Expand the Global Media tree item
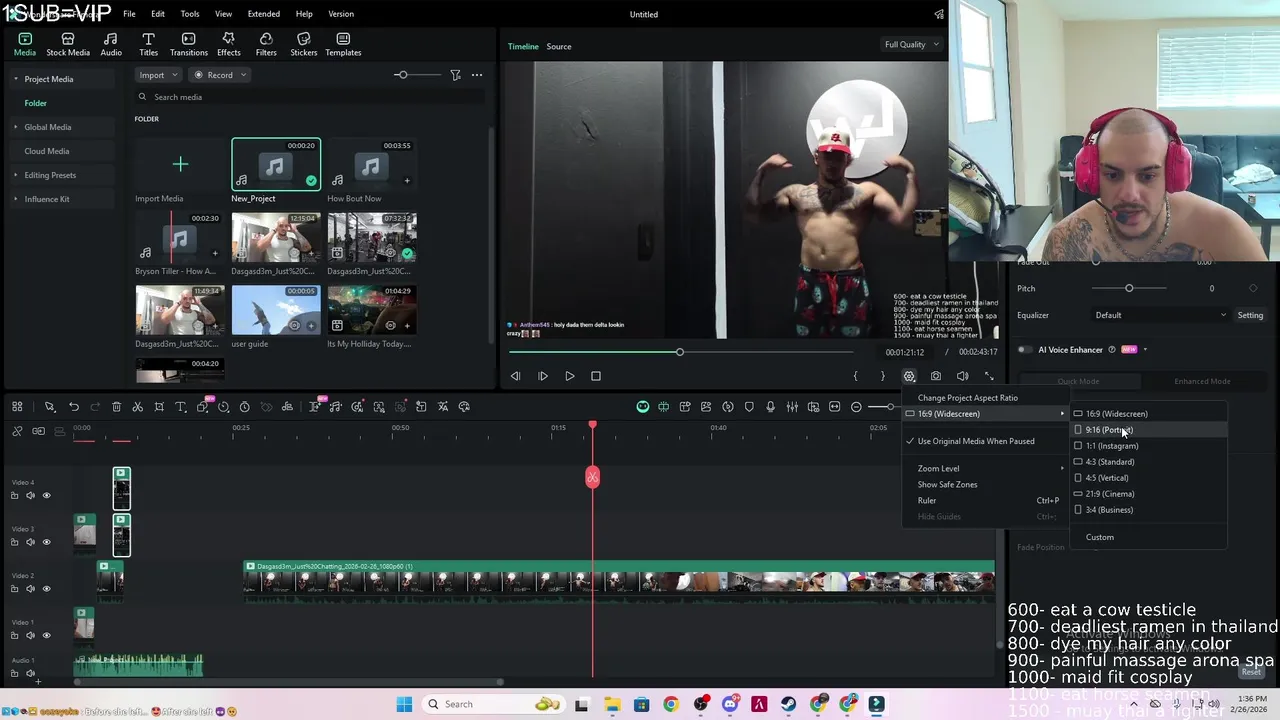 (15, 127)
